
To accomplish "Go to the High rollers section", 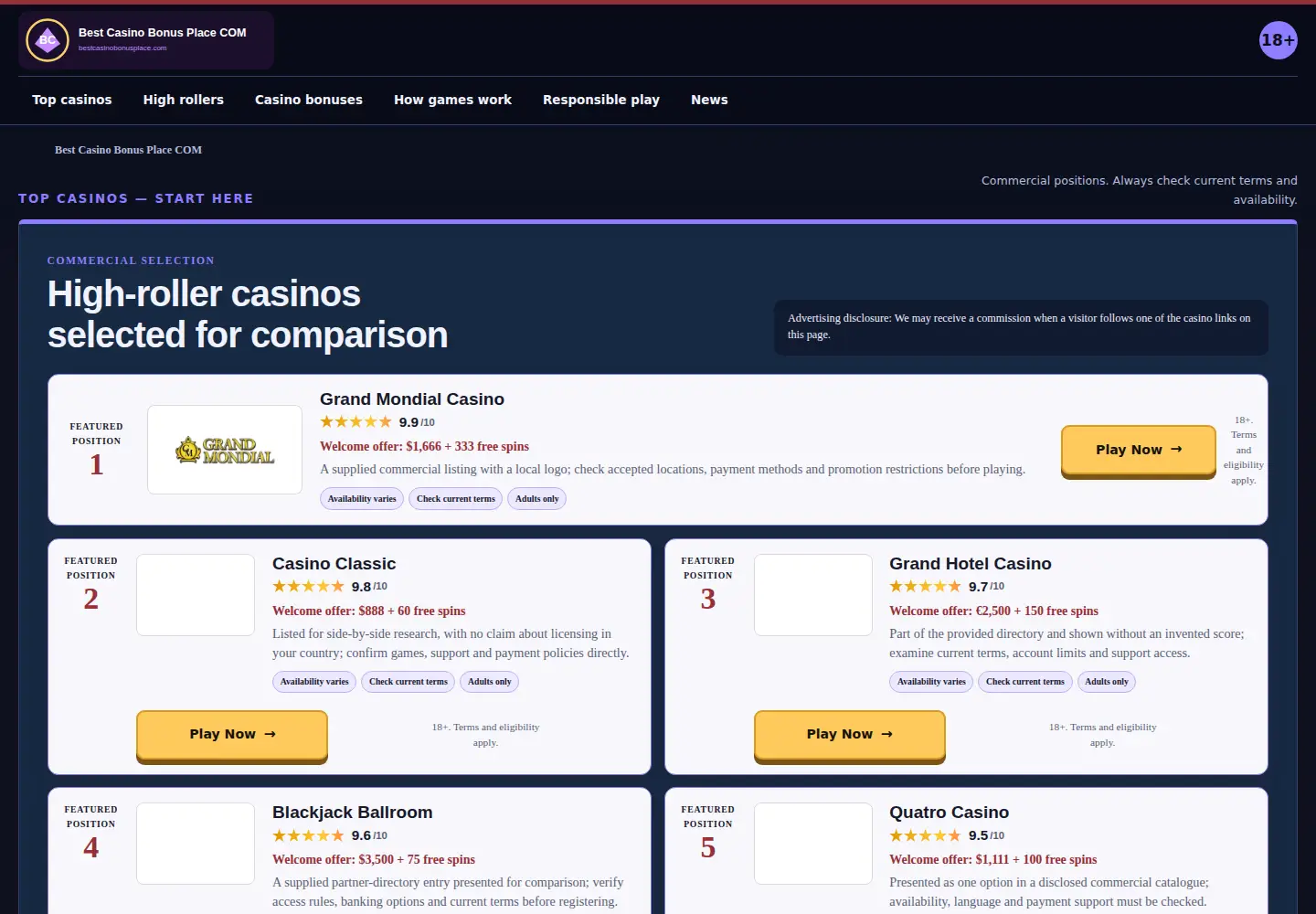I will click(184, 100).
